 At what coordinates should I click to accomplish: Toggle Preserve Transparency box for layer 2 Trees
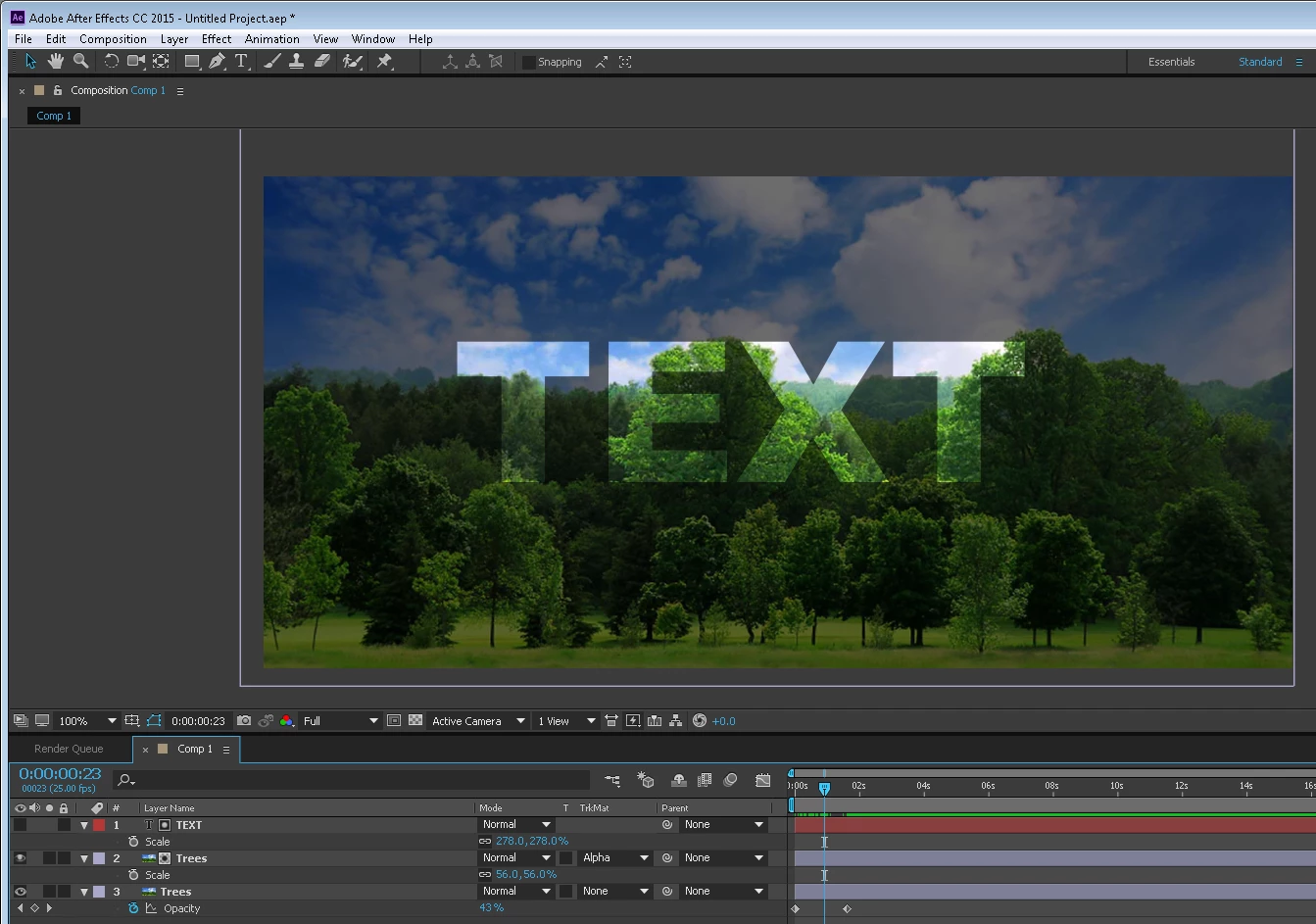pyautogui.click(x=565, y=858)
